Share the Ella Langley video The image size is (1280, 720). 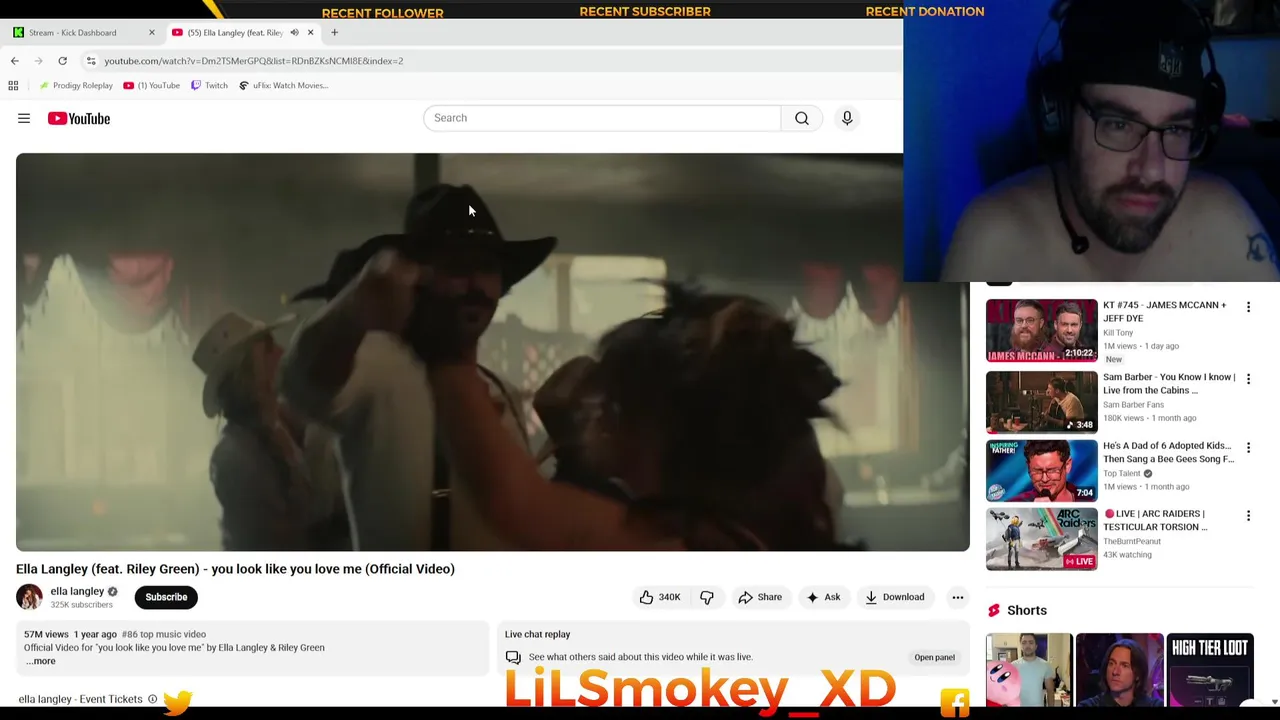[x=760, y=597]
